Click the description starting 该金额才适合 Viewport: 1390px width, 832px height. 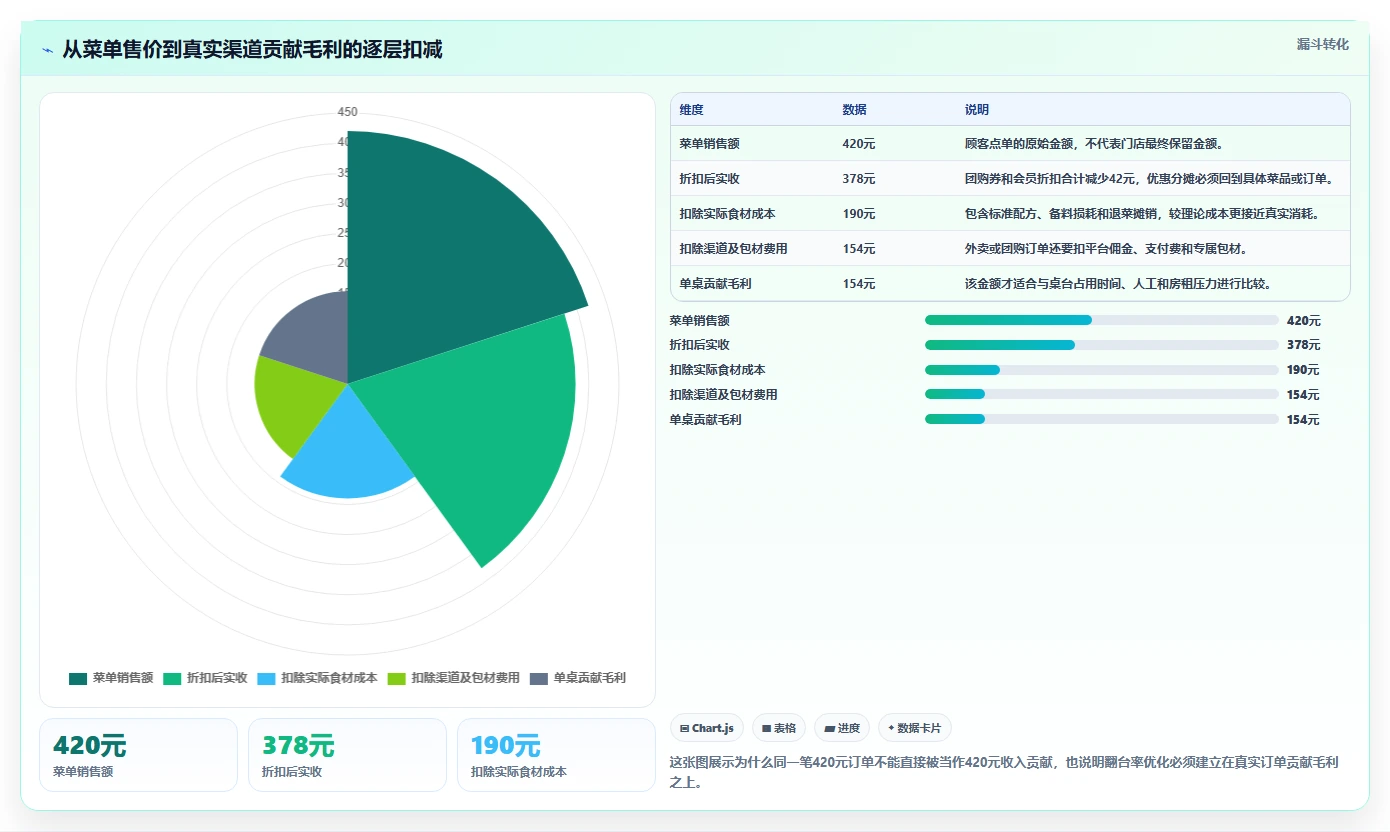click(1117, 284)
